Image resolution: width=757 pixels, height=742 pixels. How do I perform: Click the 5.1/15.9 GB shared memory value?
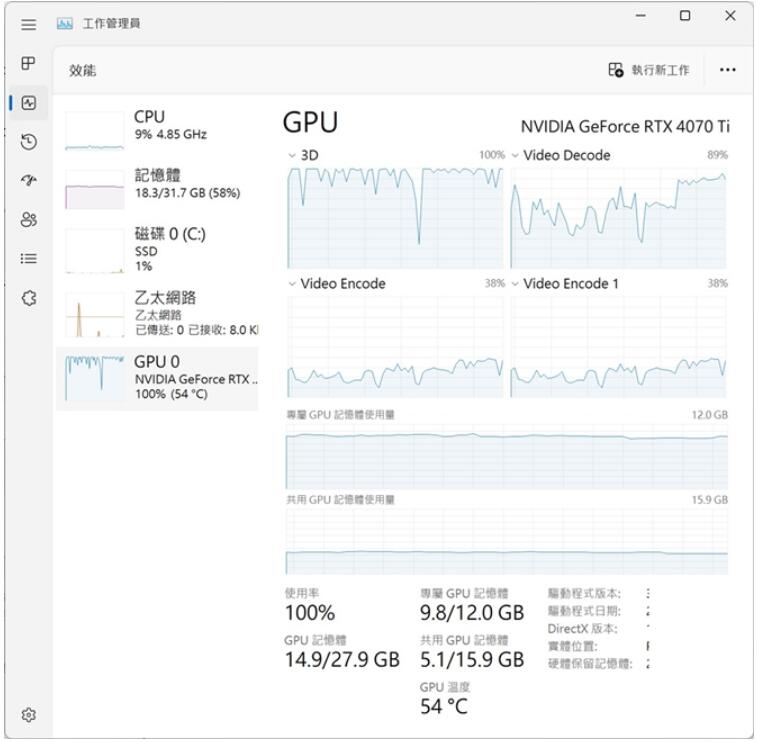(x=472, y=660)
